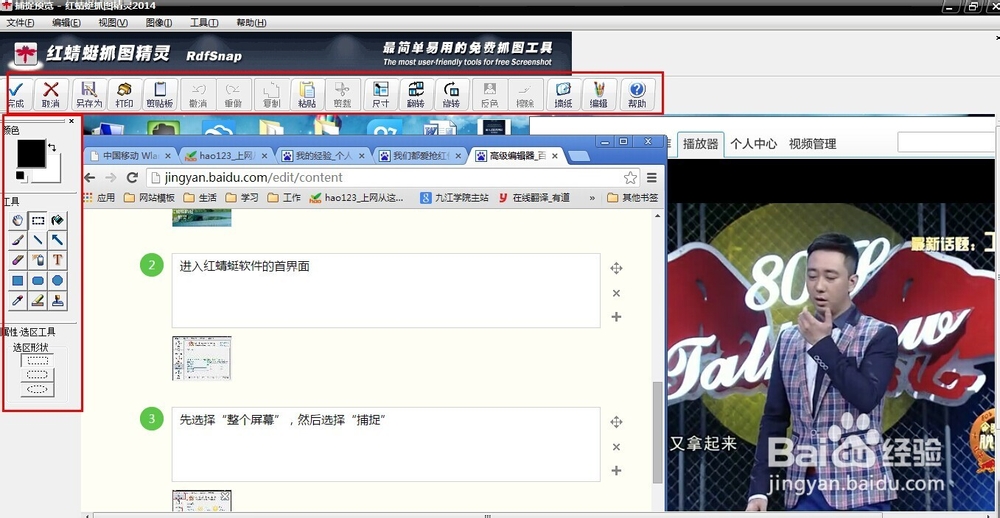
Task: Click the 重做 (Redo) toolbar icon
Action: coord(233,94)
